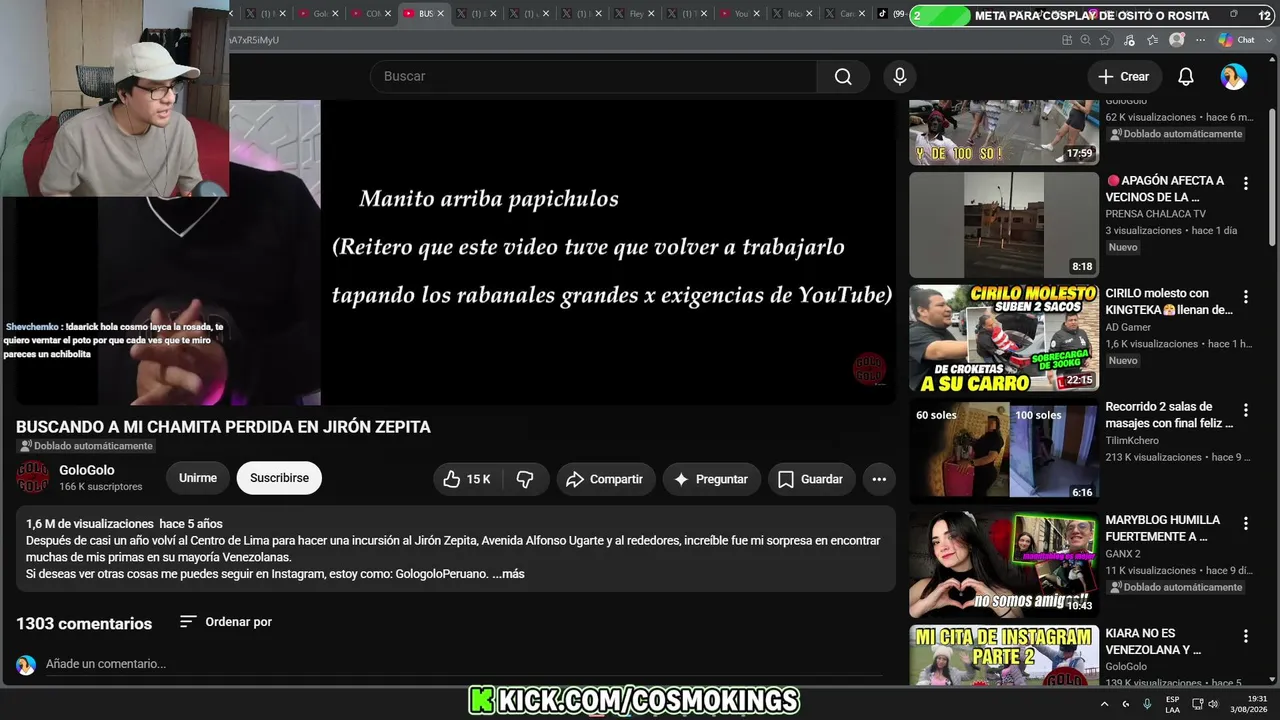Switch to the Gol YouTube browser tab
This screenshot has width=1280, height=720.
tap(319, 14)
